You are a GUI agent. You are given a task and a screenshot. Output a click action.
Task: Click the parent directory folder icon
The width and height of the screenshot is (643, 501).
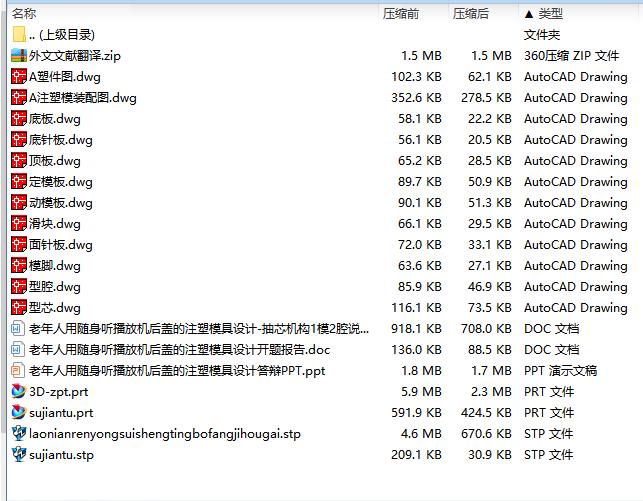(x=19, y=34)
